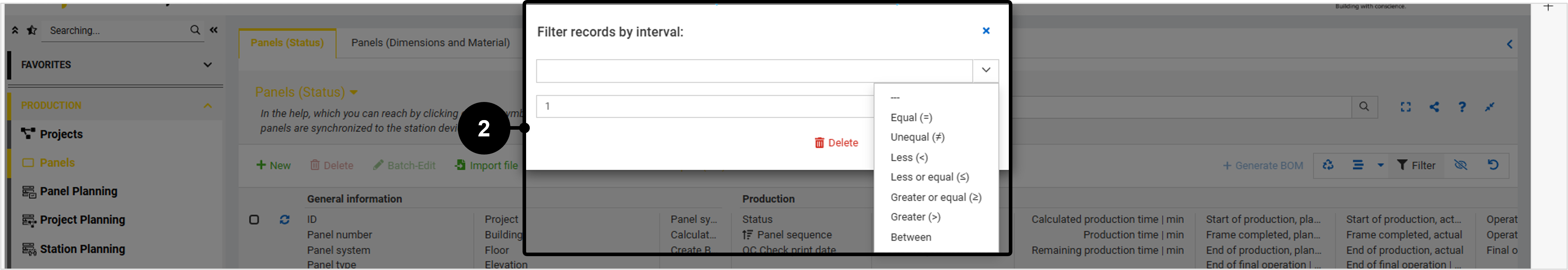Click the reset undo arrow icon
1568x270 pixels.
(x=1493, y=165)
